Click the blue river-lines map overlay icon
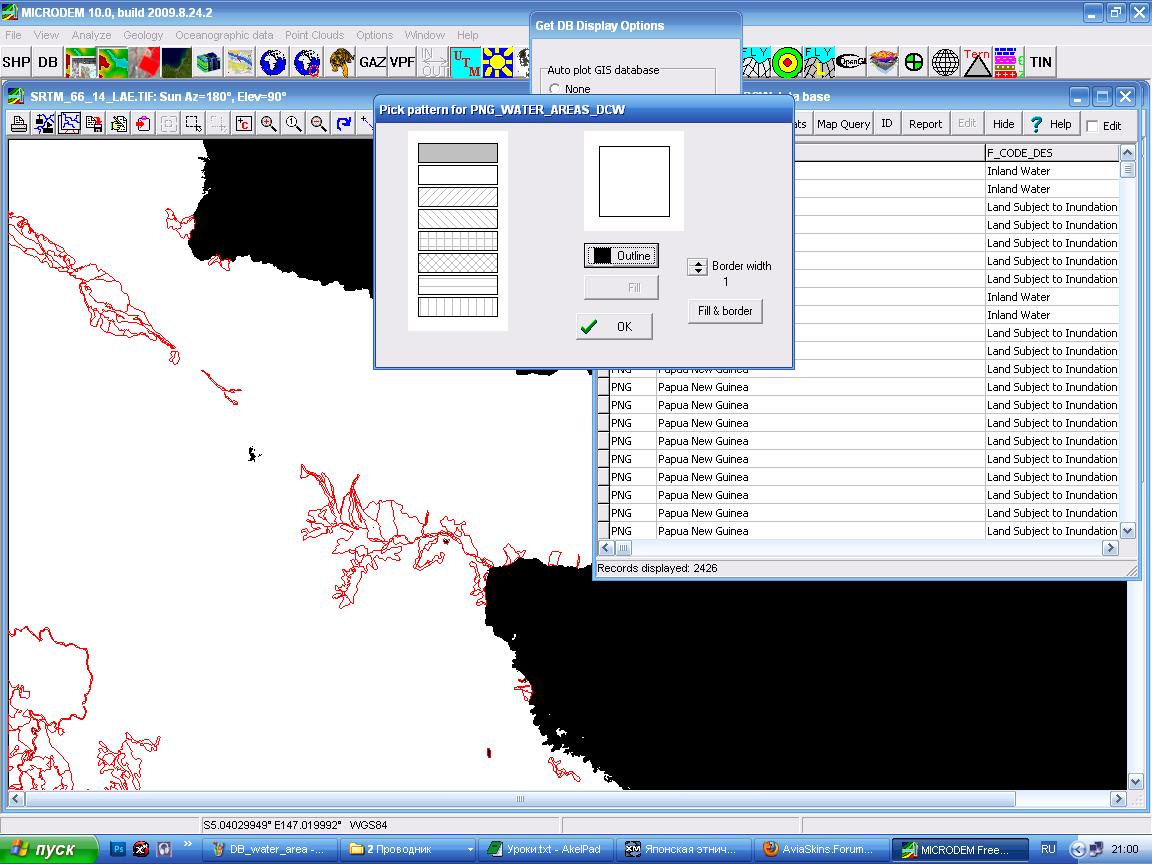The height and width of the screenshot is (864, 1152). click(x=69, y=123)
